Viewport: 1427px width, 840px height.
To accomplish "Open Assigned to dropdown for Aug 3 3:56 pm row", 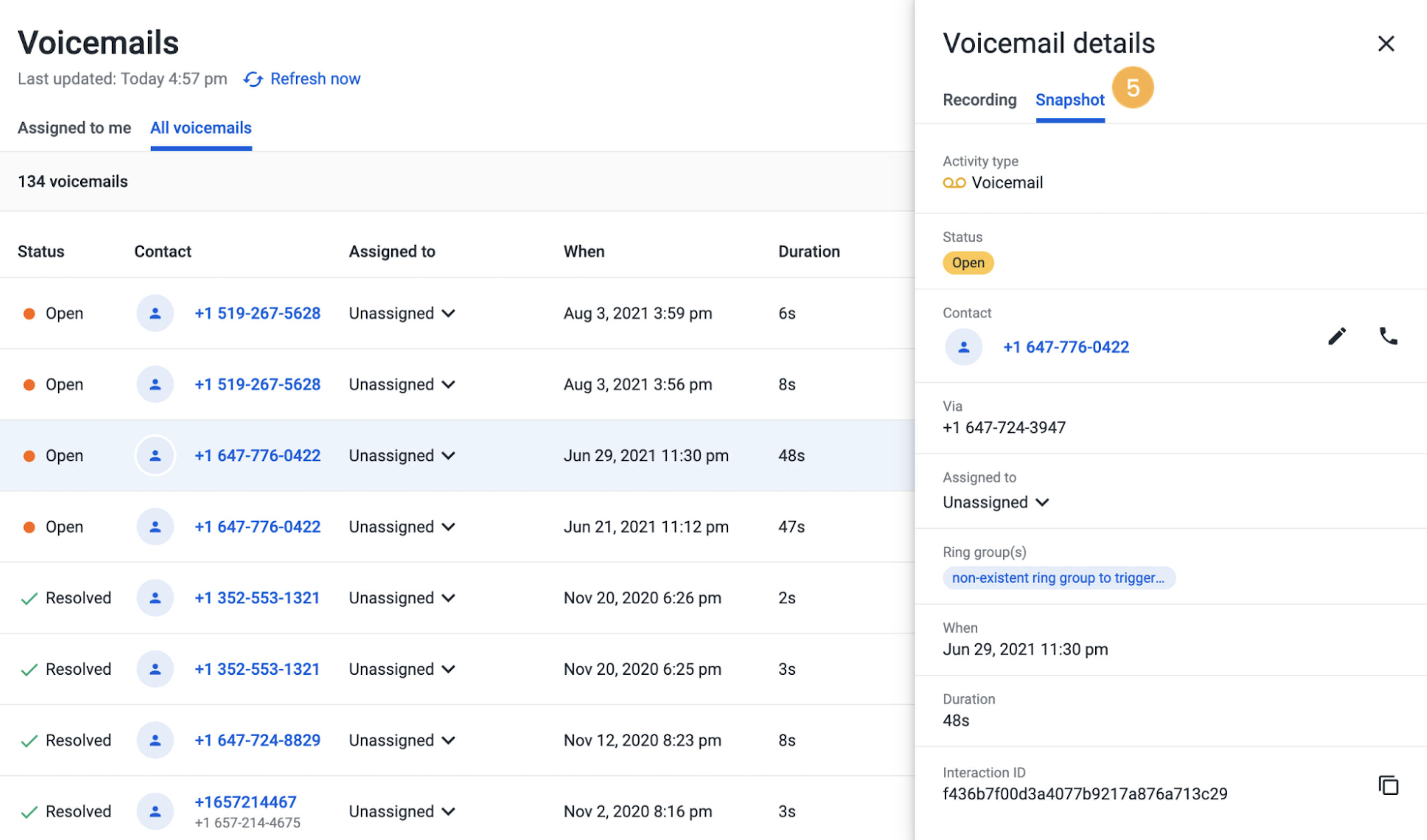I will coord(402,384).
